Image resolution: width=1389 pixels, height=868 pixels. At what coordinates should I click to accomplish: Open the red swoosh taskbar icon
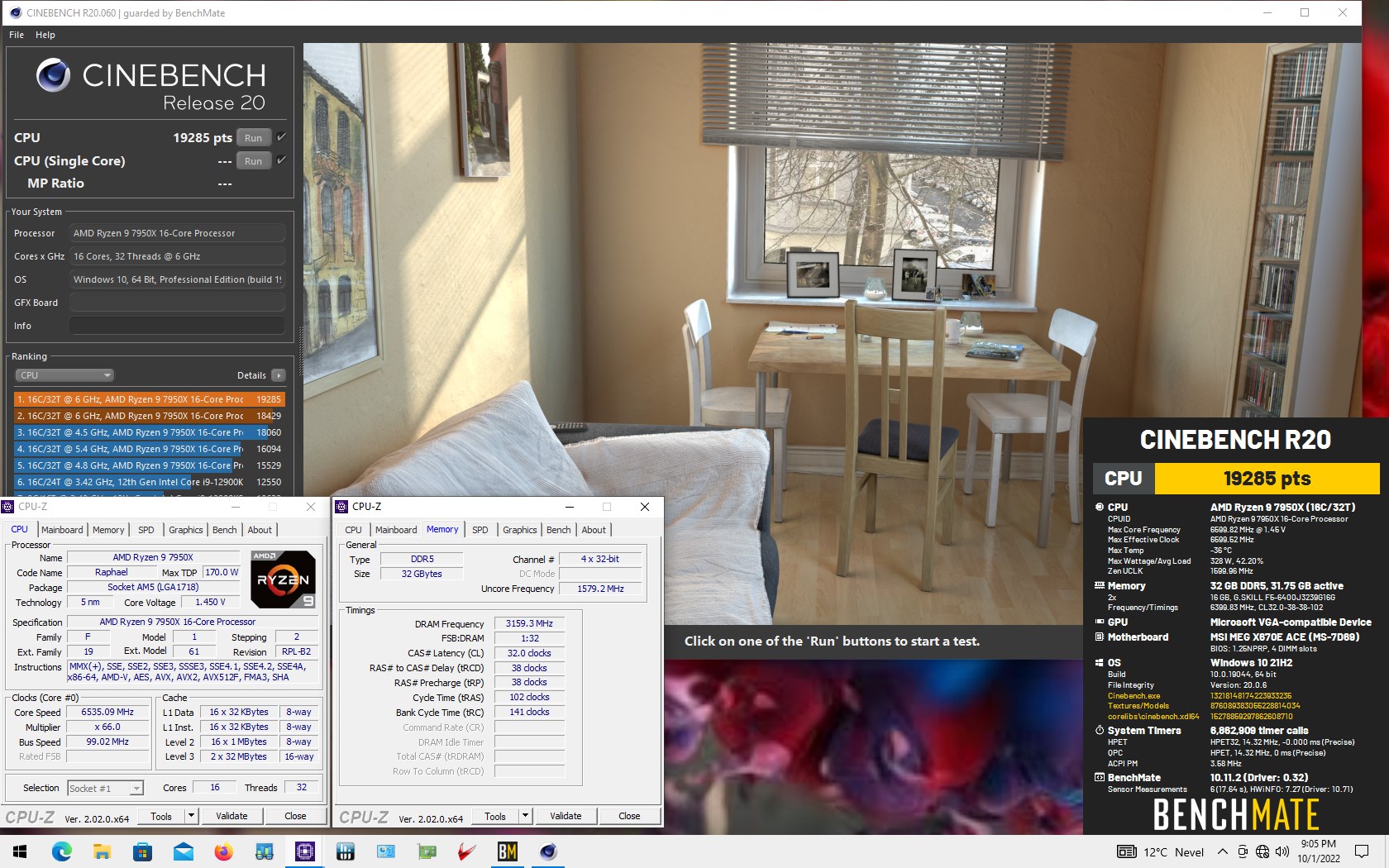tap(467, 851)
